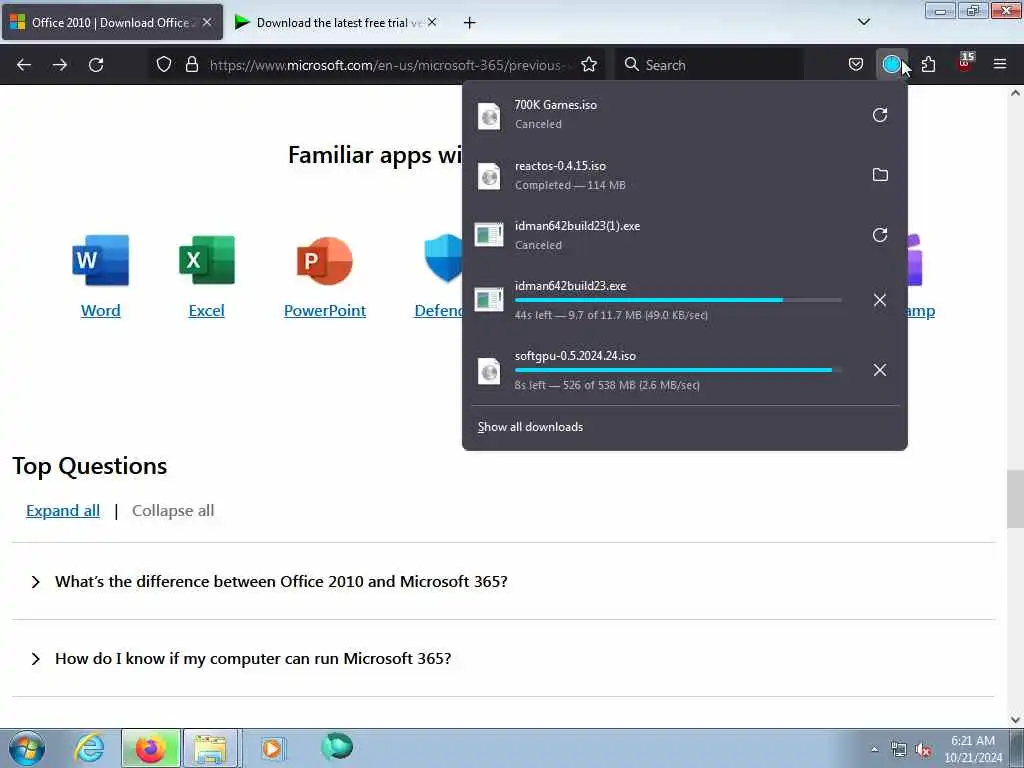1024x768 pixels.
Task: Click the 700K Games.iso file icon
Action: [489, 116]
